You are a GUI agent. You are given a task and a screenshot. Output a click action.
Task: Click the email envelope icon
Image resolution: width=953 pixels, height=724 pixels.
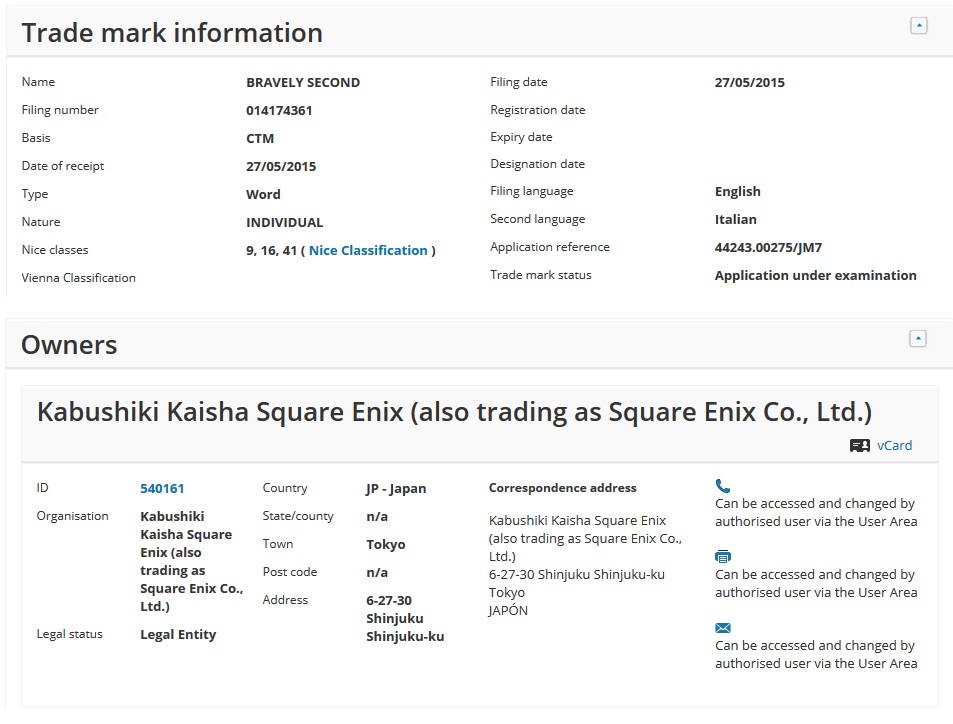pyautogui.click(x=723, y=628)
